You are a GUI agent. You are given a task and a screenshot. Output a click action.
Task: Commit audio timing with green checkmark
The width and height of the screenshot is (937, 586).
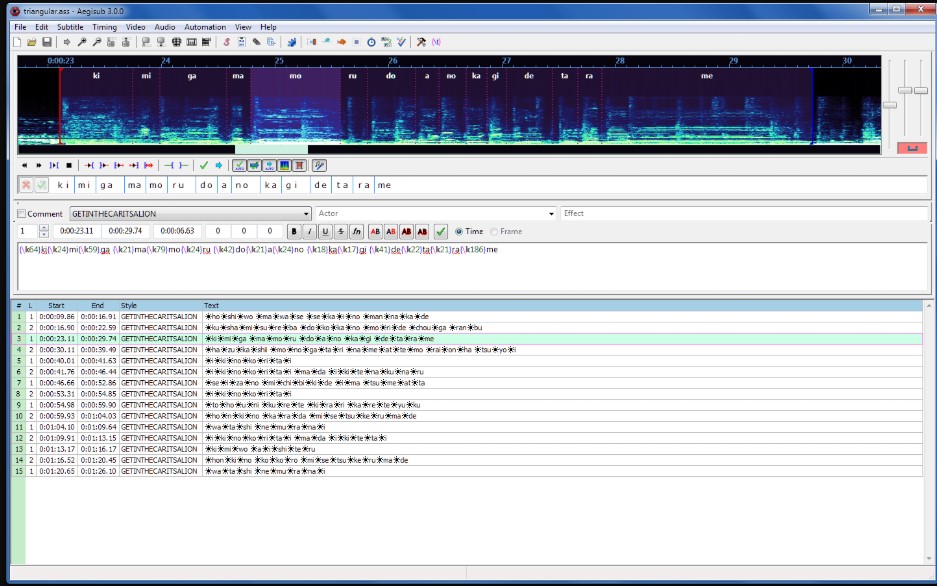204,165
